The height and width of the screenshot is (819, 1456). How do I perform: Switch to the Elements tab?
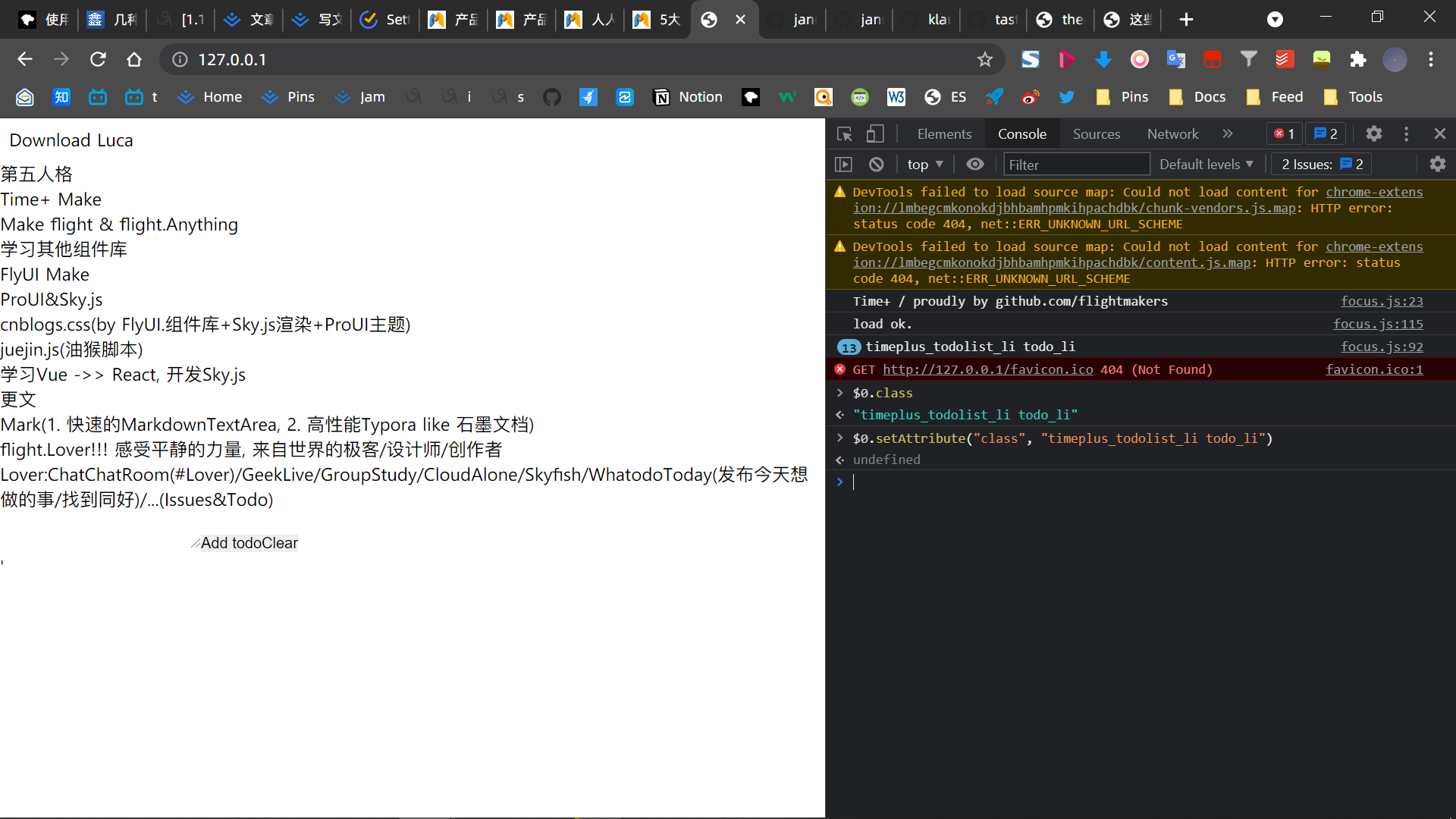point(943,134)
